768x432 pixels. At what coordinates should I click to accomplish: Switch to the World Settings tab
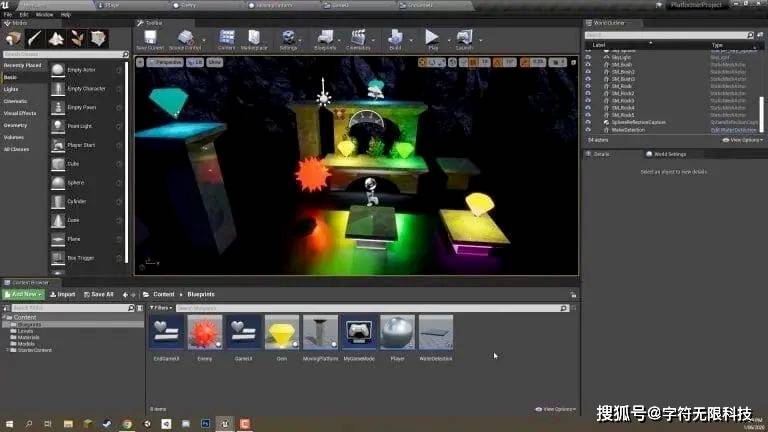coord(666,154)
